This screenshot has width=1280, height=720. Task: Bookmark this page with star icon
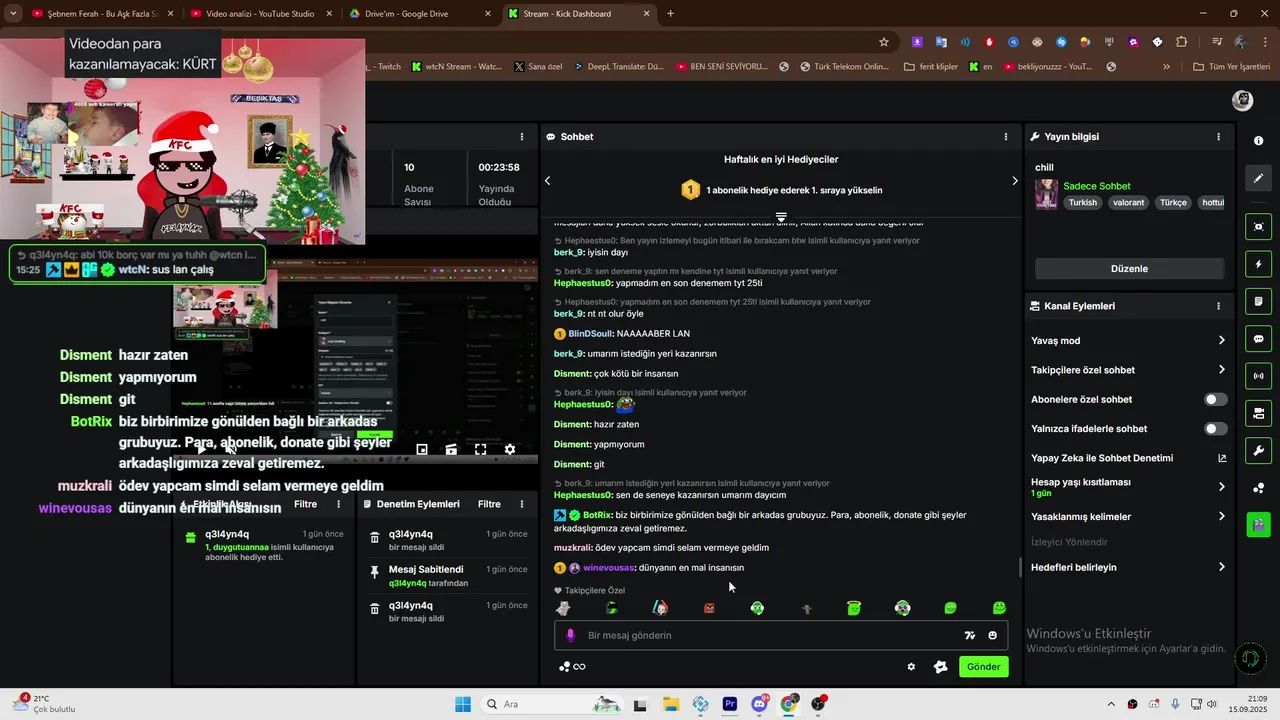pos(884,42)
